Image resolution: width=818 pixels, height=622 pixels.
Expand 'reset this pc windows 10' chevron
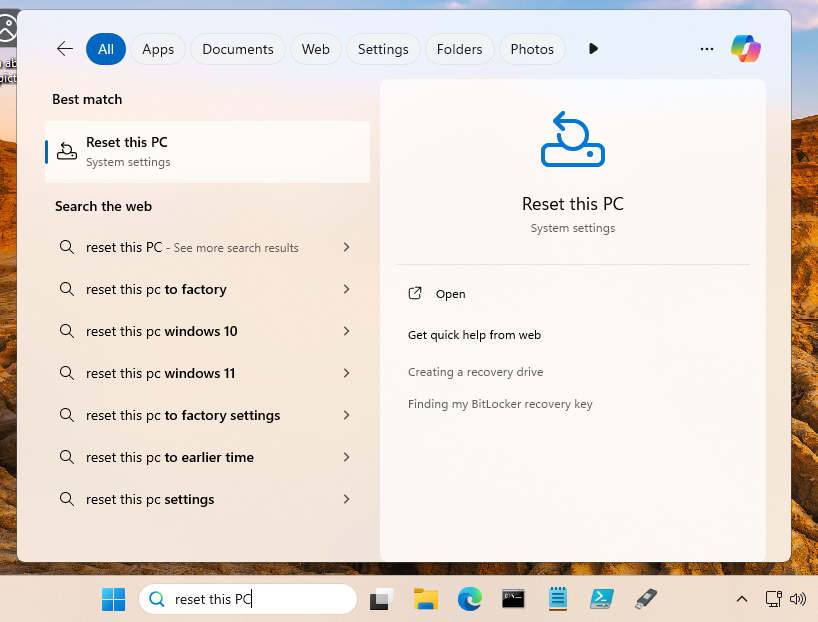tap(346, 331)
